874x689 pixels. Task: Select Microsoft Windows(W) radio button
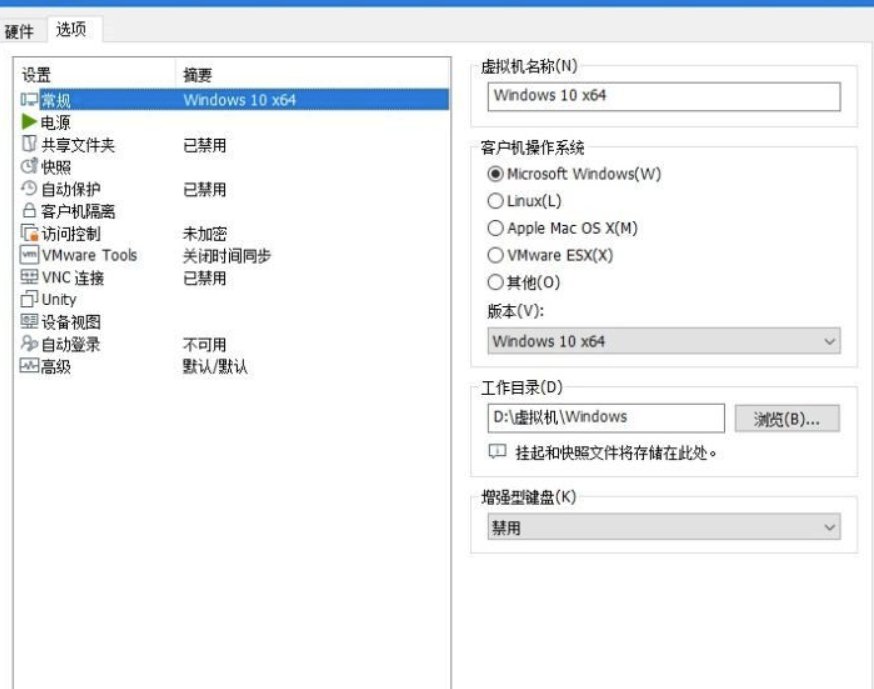495,174
